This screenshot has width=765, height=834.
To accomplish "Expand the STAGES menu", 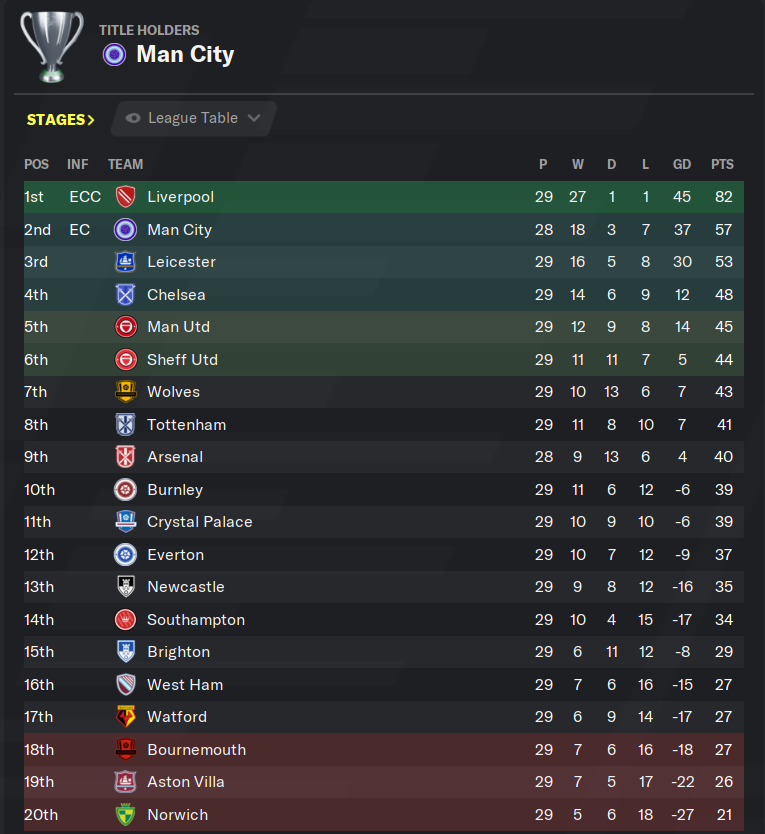I will click(x=61, y=120).
